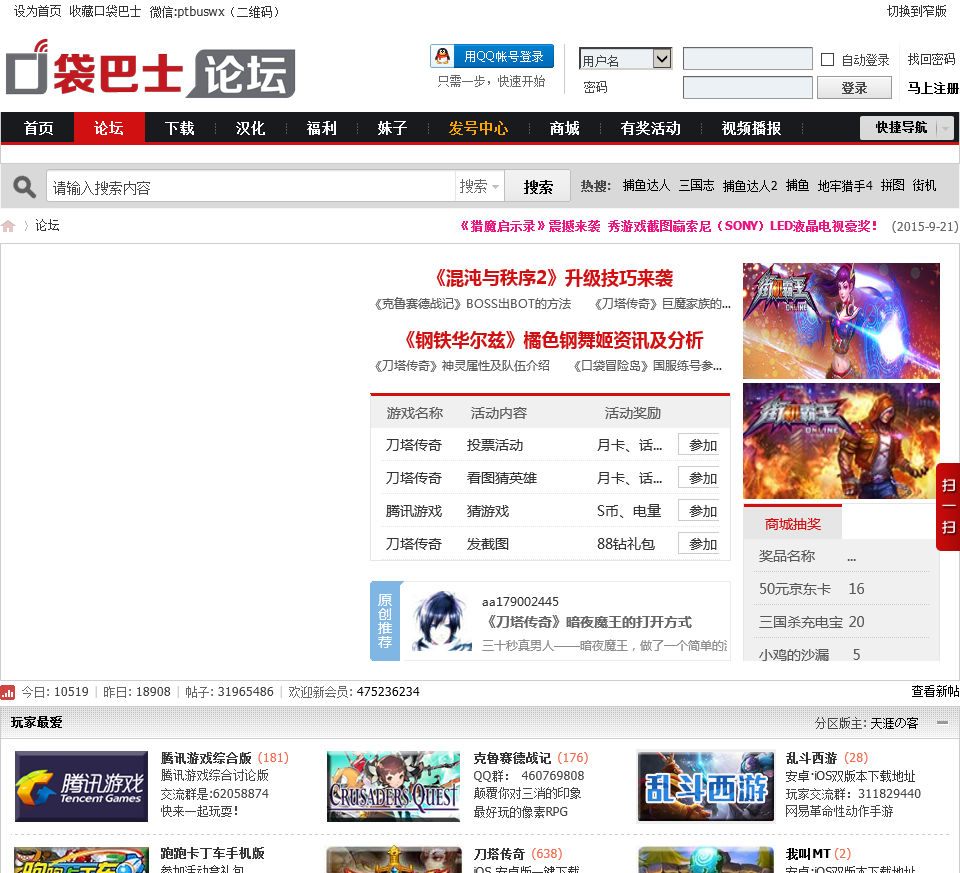Click the 收藏口袋巴士 link

(x=105, y=11)
